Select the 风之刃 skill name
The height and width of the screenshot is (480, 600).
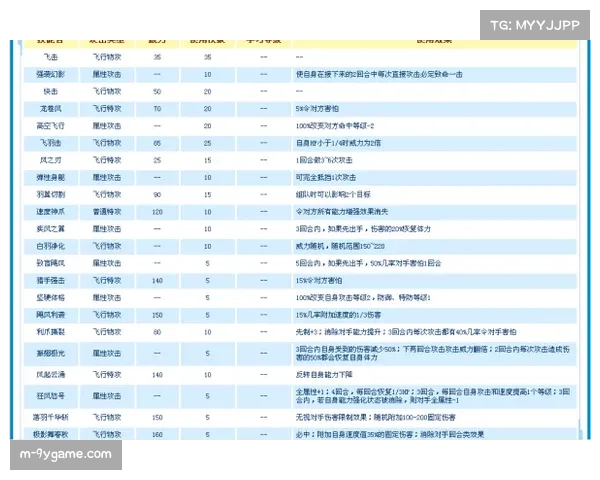51,160
